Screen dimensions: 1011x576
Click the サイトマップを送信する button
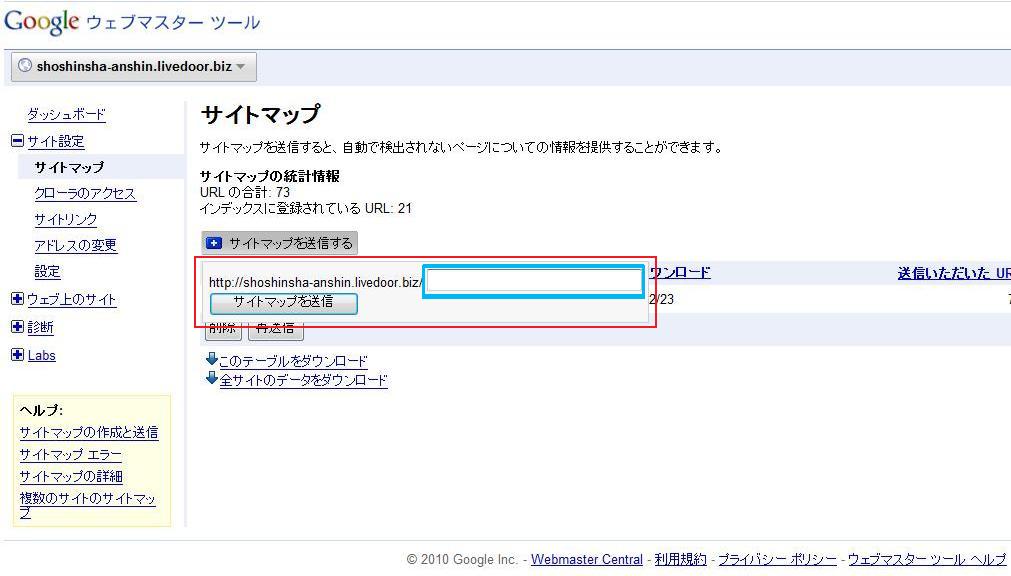point(280,243)
